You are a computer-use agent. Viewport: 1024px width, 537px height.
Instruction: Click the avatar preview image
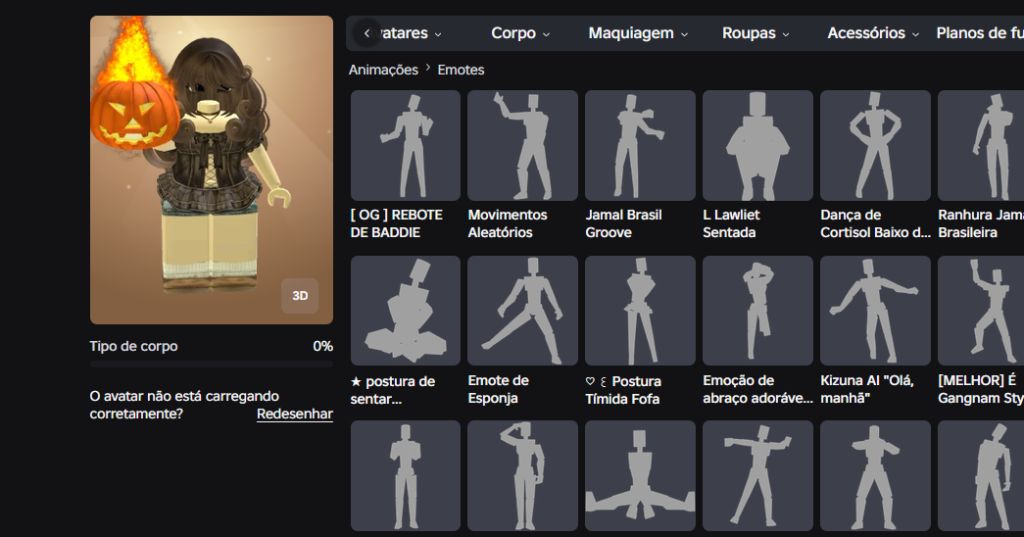pos(212,170)
